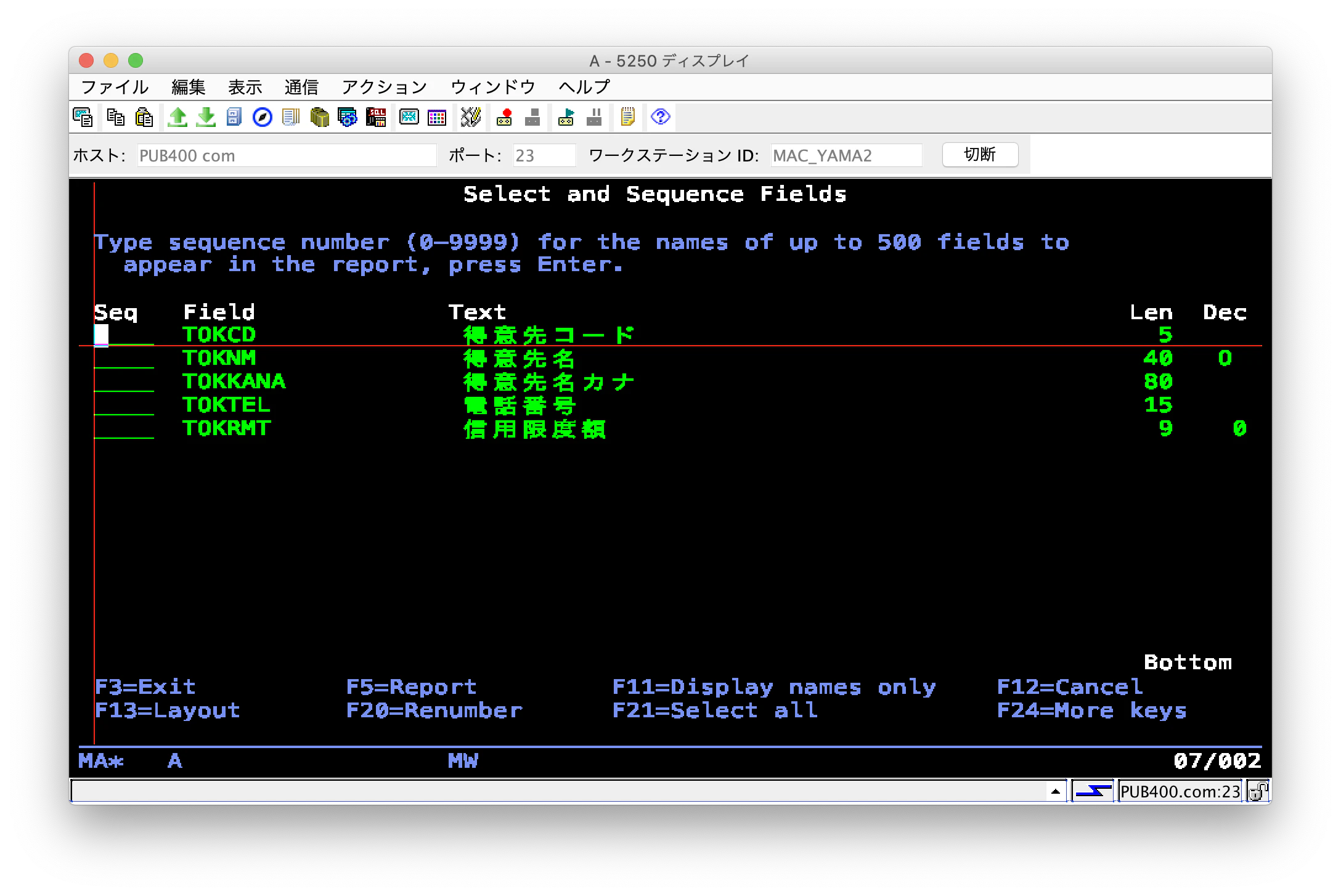Click Seq field beside TOKNM
The image size is (1341, 896).
pos(124,358)
